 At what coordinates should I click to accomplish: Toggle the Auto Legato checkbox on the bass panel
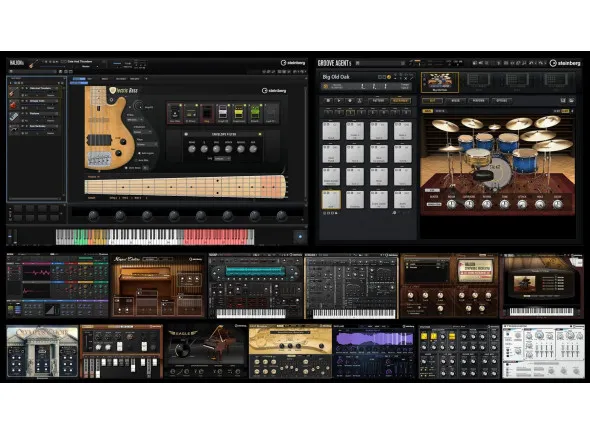[x=139, y=153]
